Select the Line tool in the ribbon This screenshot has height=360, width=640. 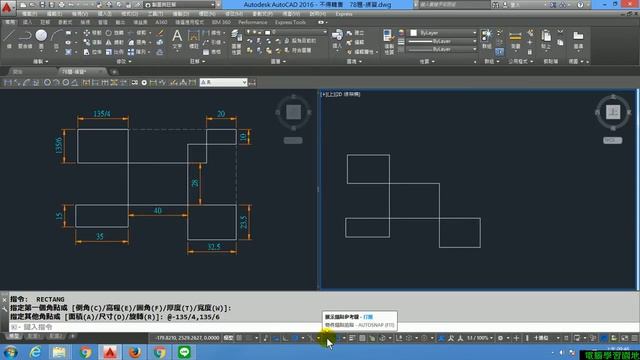click(x=9, y=39)
